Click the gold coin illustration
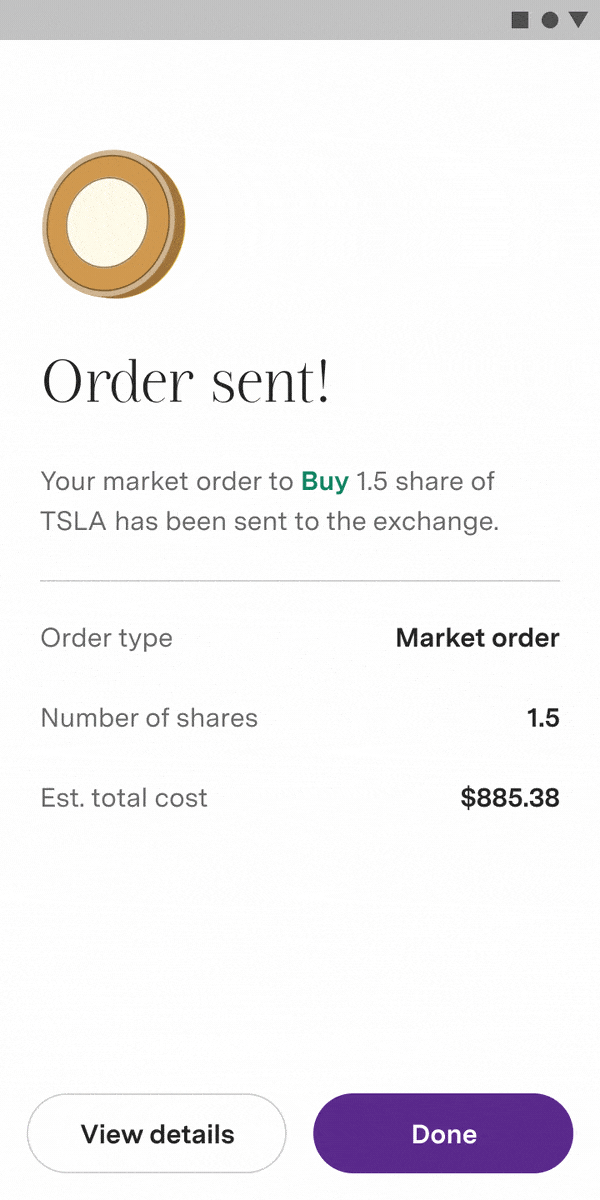 113,224
